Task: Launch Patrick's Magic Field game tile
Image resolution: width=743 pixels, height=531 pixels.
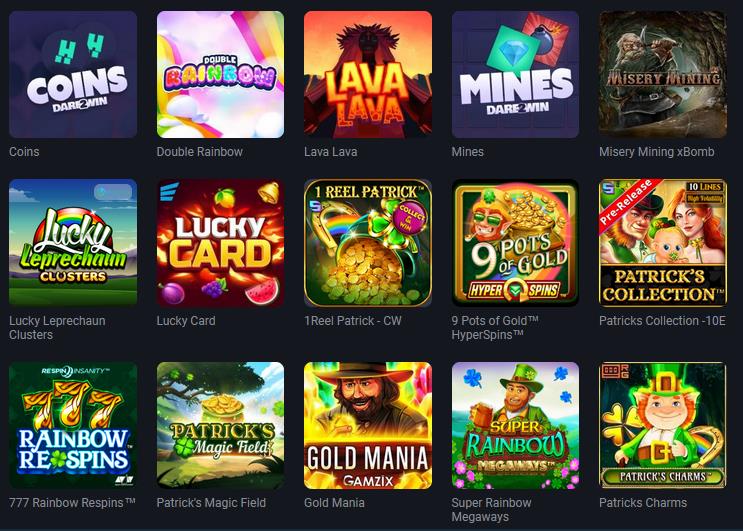Action: (x=220, y=425)
